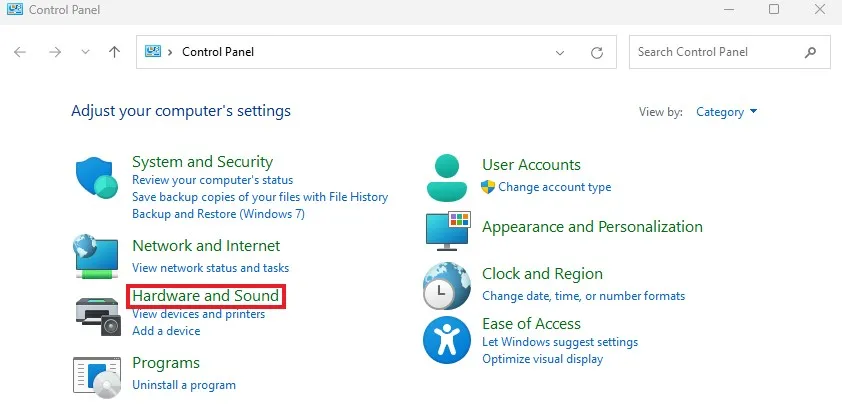This screenshot has height=418, width=842.
Task: Click the Network and Internet globe icon
Action: point(97,256)
